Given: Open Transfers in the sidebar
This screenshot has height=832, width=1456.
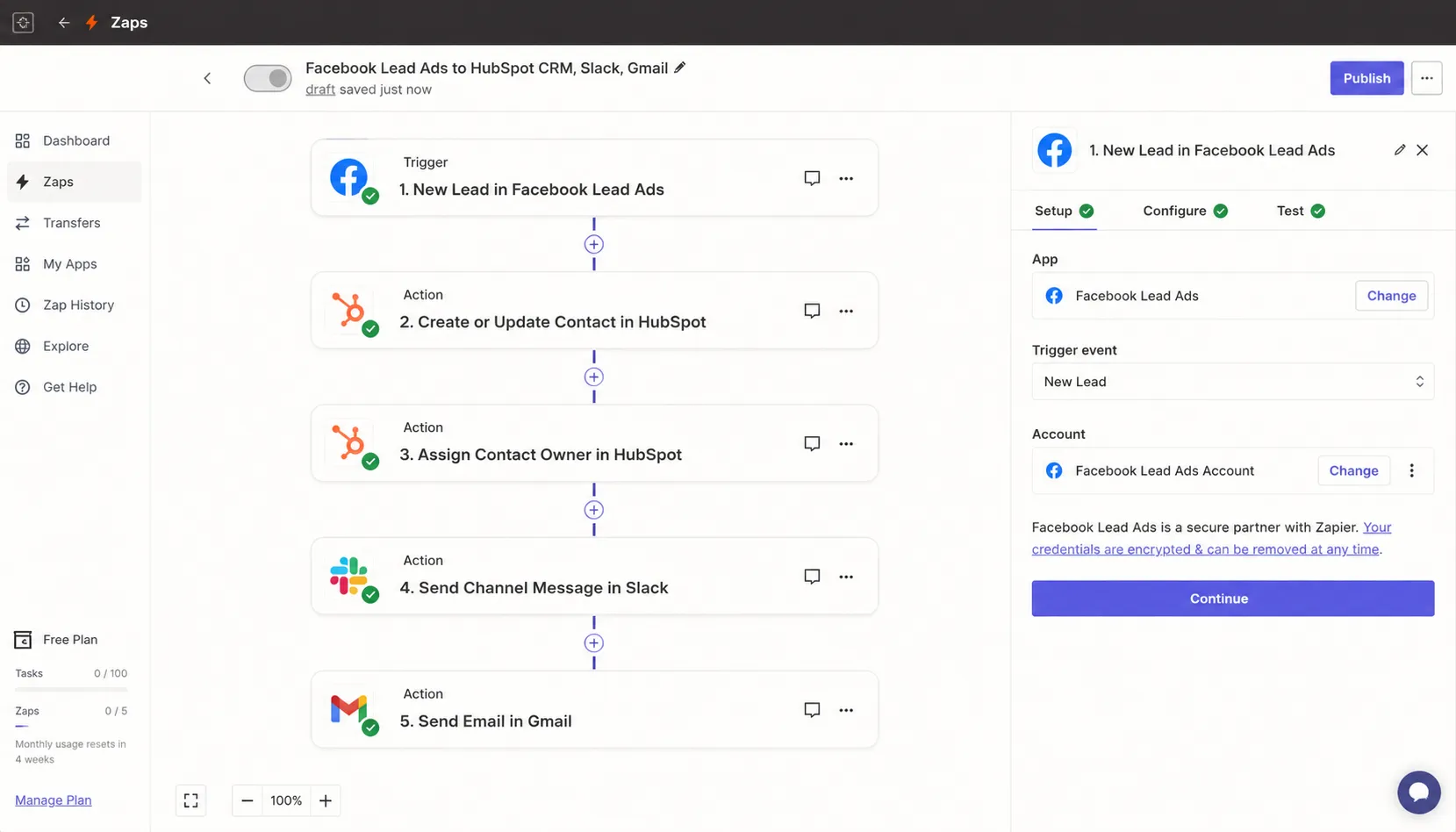Looking at the screenshot, I should pos(74,223).
